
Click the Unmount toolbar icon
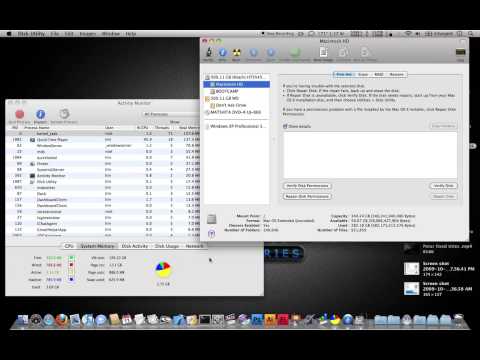coord(254,52)
